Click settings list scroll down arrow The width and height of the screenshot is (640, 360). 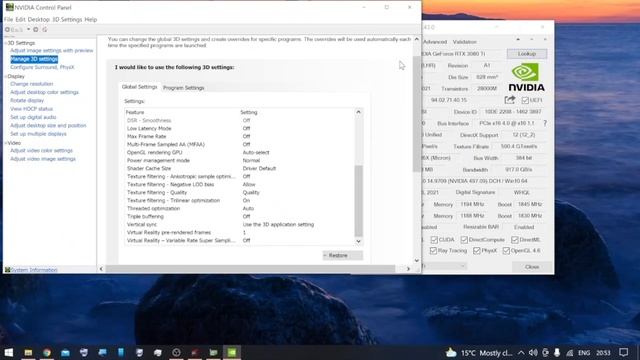358,241
